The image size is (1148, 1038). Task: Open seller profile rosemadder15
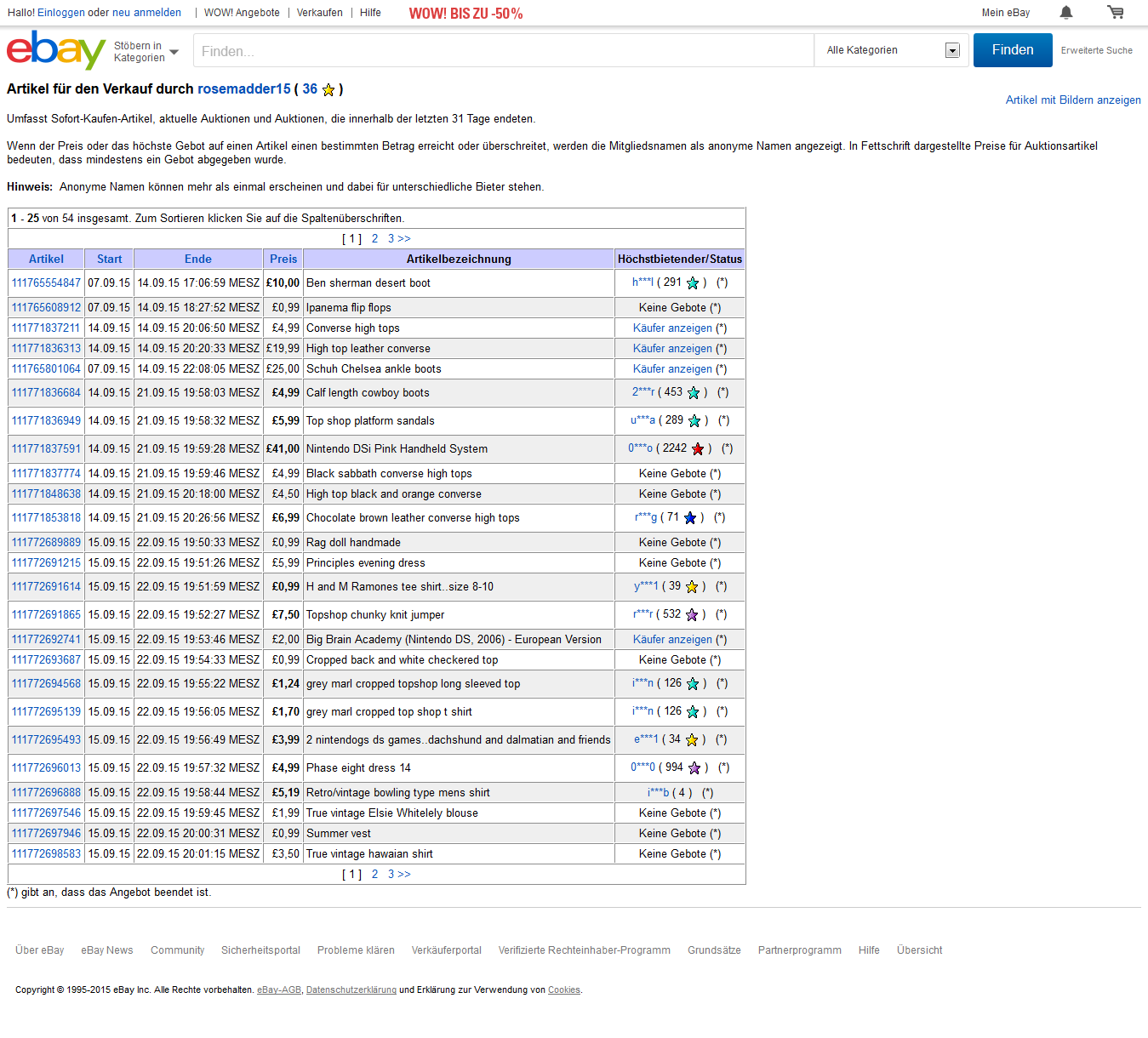(244, 89)
